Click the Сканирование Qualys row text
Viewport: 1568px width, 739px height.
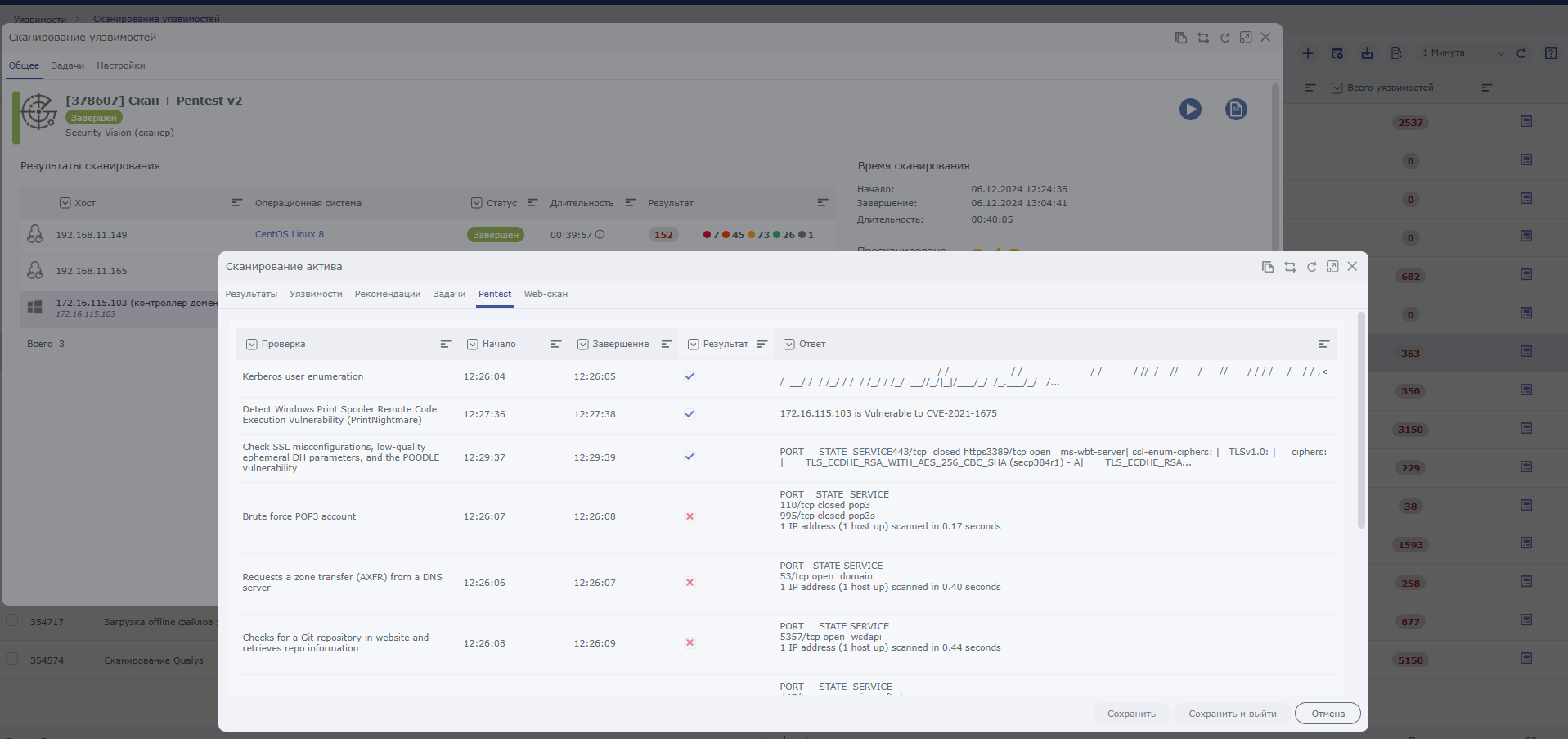tap(154, 661)
